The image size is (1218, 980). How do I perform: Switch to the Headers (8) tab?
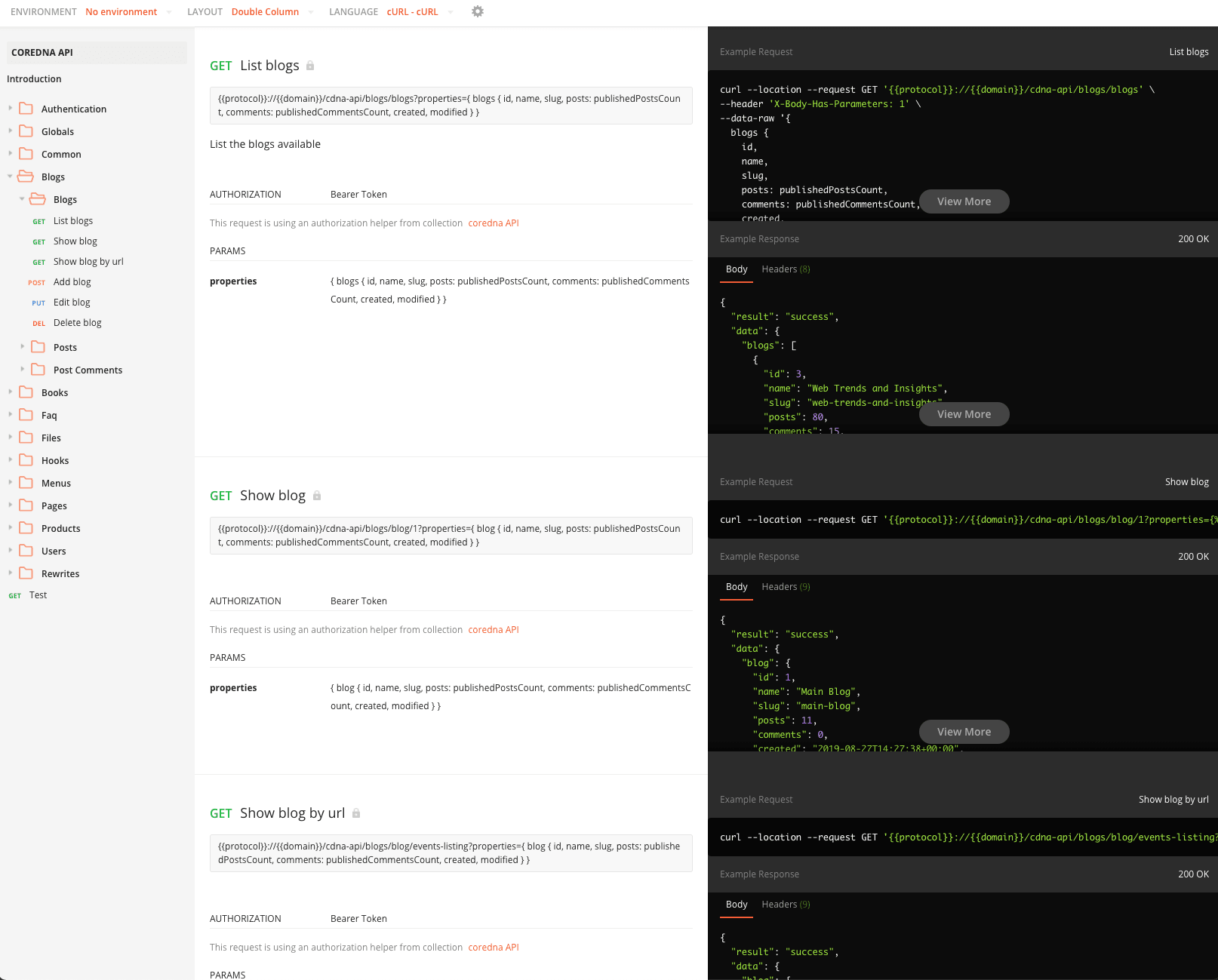click(x=785, y=269)
